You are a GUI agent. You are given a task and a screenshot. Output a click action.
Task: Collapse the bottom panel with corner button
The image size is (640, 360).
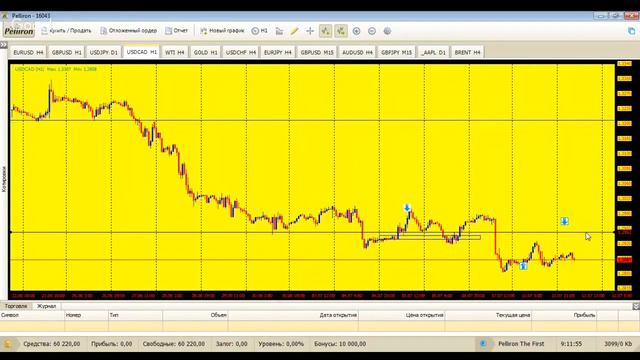[x=636, y=306]
